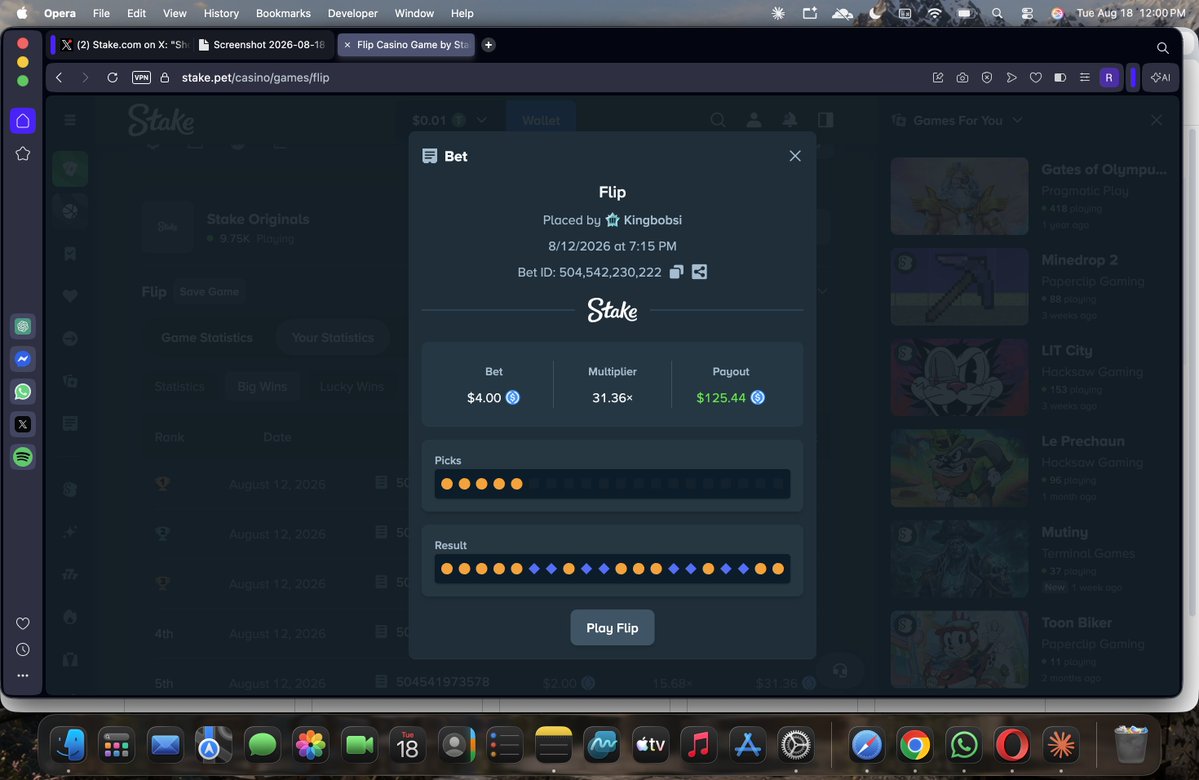Open Opera profile R avatar
Viewport: 1199px width, 780px height.
tap(1109, 77)
